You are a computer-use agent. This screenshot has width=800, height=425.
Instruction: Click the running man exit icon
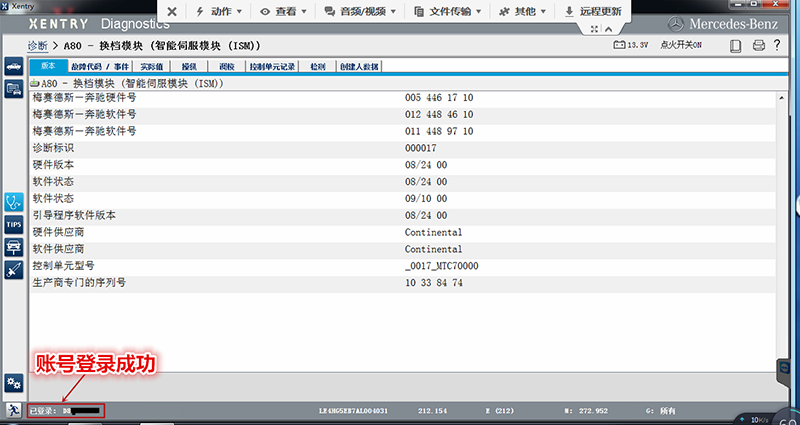coord(14,410)
